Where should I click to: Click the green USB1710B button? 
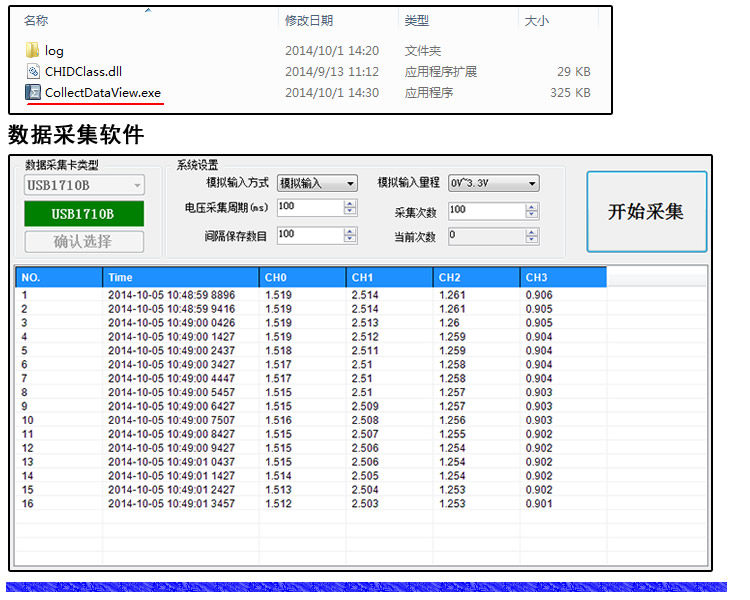pos(84,213)
